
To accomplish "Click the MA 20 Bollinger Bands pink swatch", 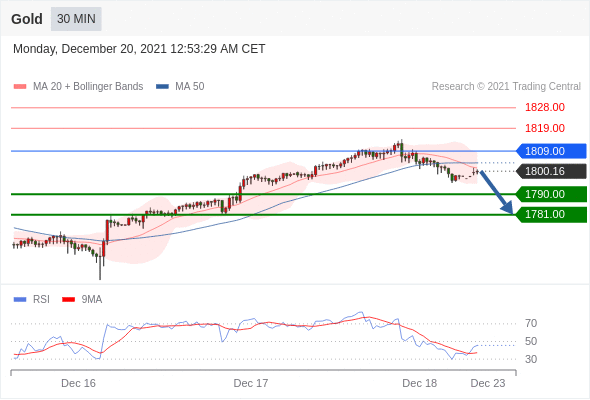I will (x=20, y=87).
